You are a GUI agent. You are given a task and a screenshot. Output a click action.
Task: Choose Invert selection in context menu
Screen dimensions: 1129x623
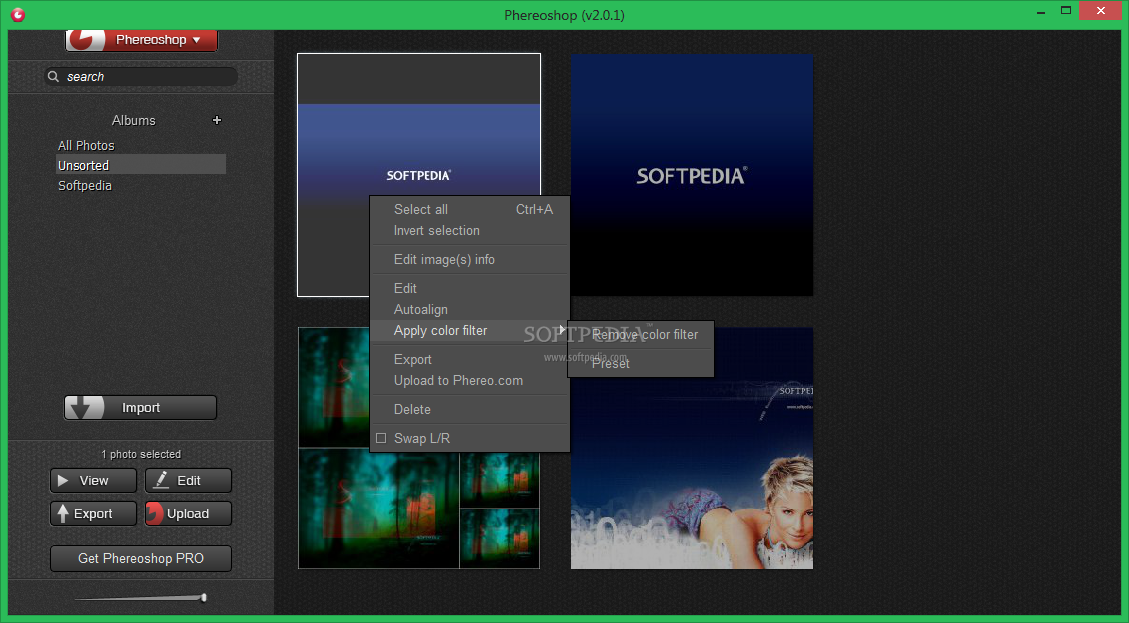470,230
